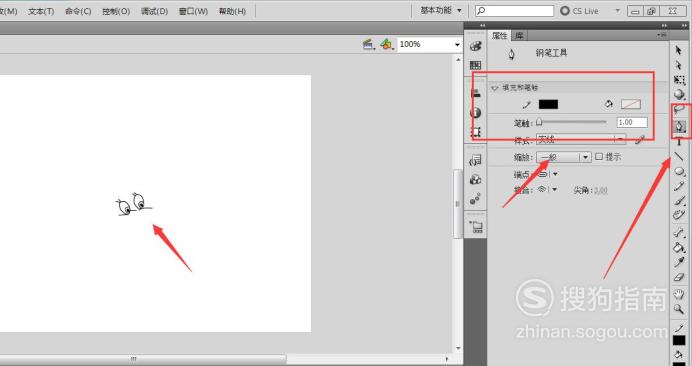692x366 pixels.
Task: Select the 3D Rotation tool
Action: pos(679,94)
